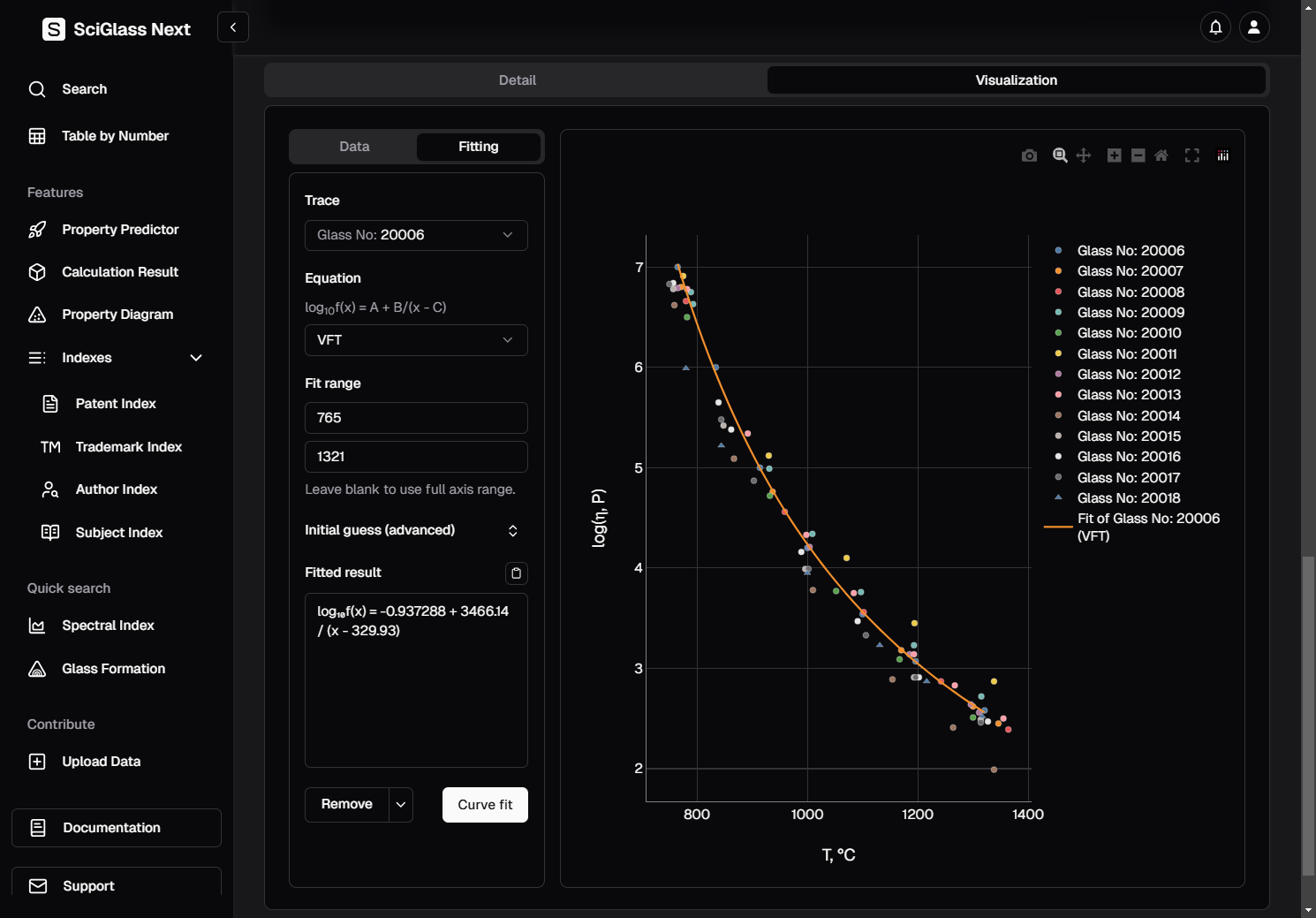Switch to the Data tab

354,147
